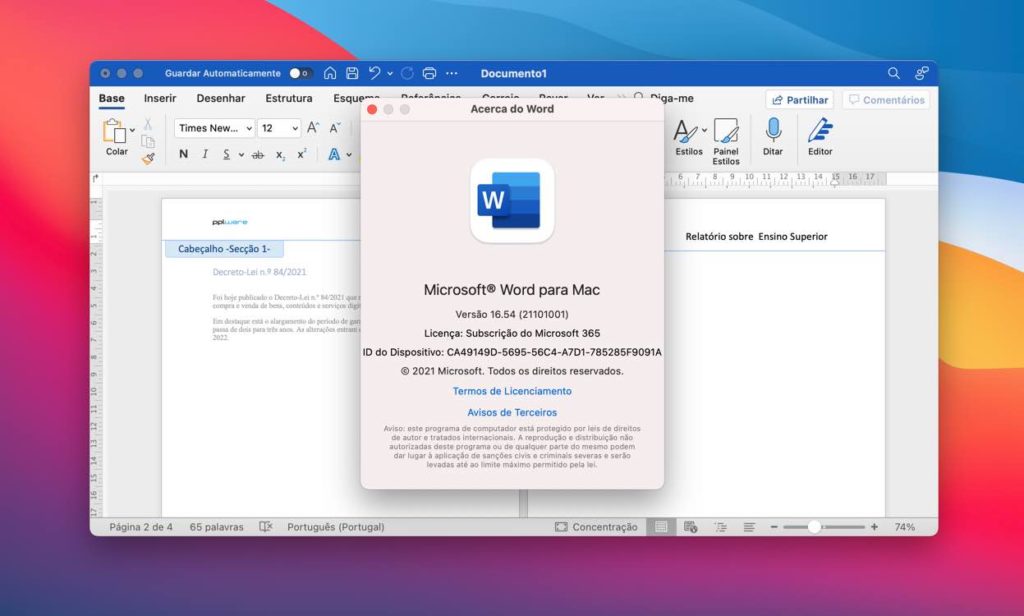Viewport: 1024px width, 616px height.
Task: Open the Comentários button
Action: point(886,100)
